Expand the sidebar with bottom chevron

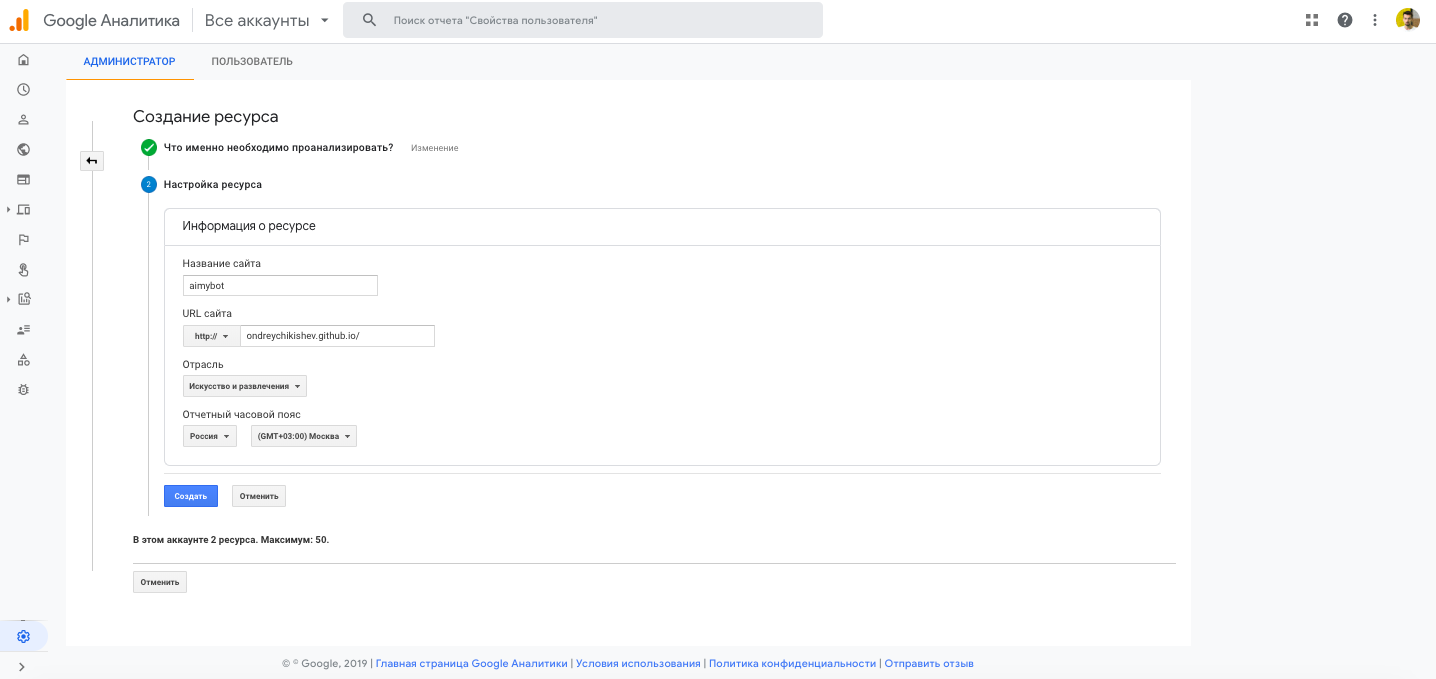pos(22,667)
